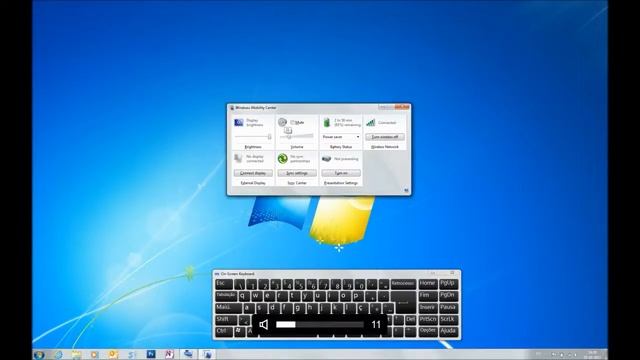This screenshot has width=640, height=360.
Task: Tap the ScrLk key
Action: 448,319
